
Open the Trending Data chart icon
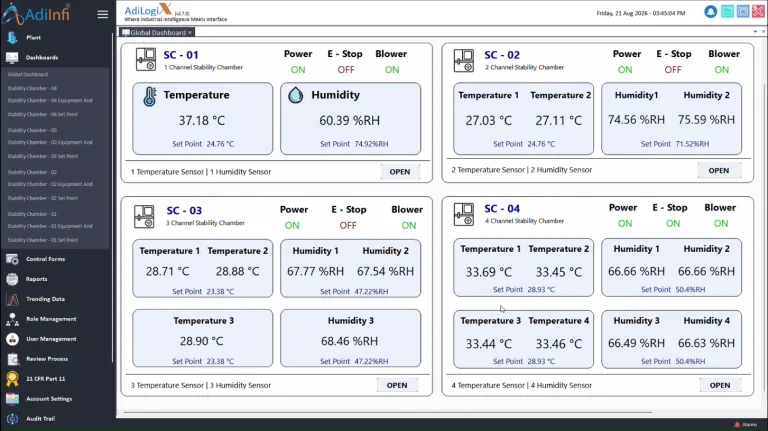12,299
